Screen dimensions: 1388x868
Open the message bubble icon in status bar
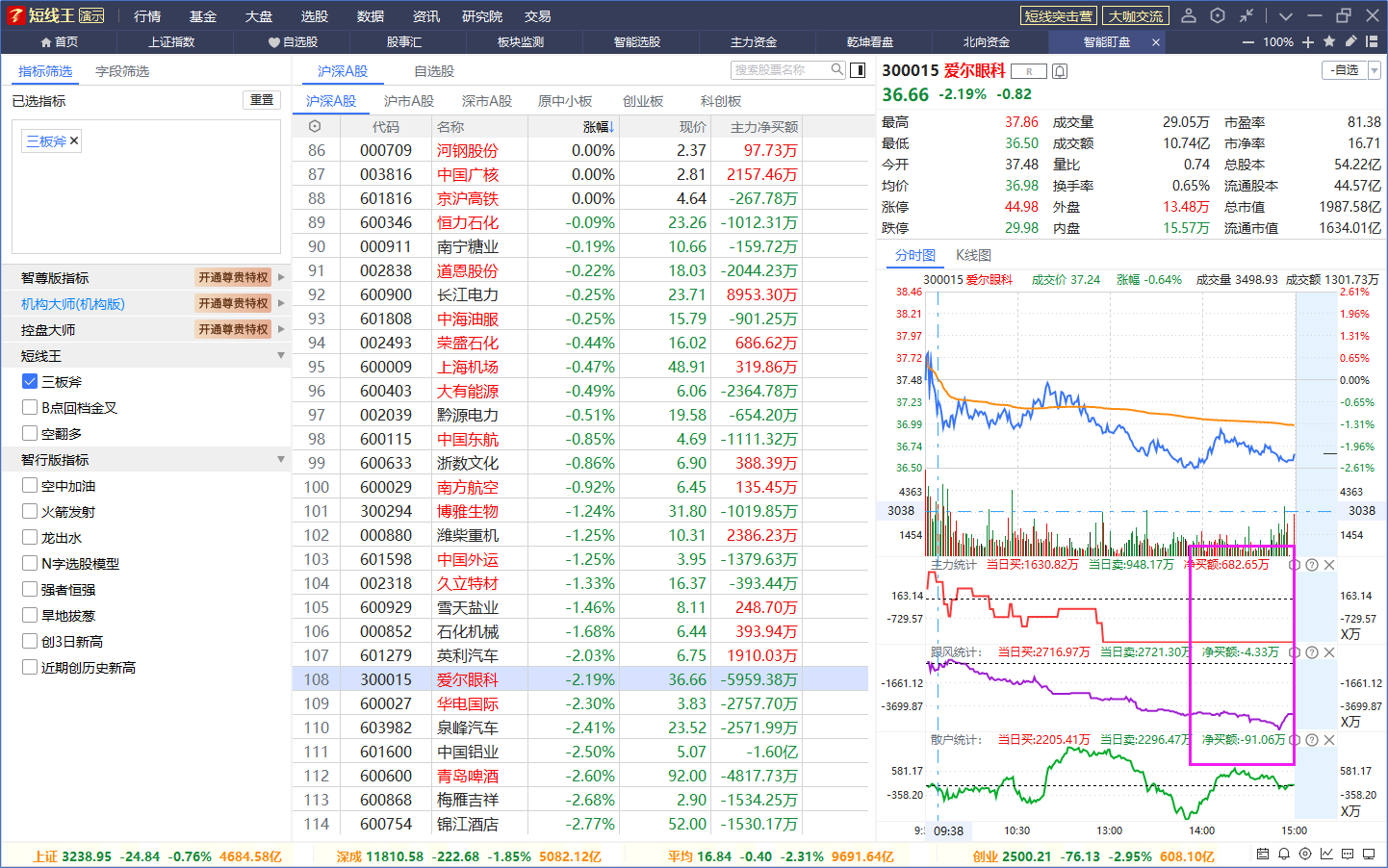tap(1348, 854)
